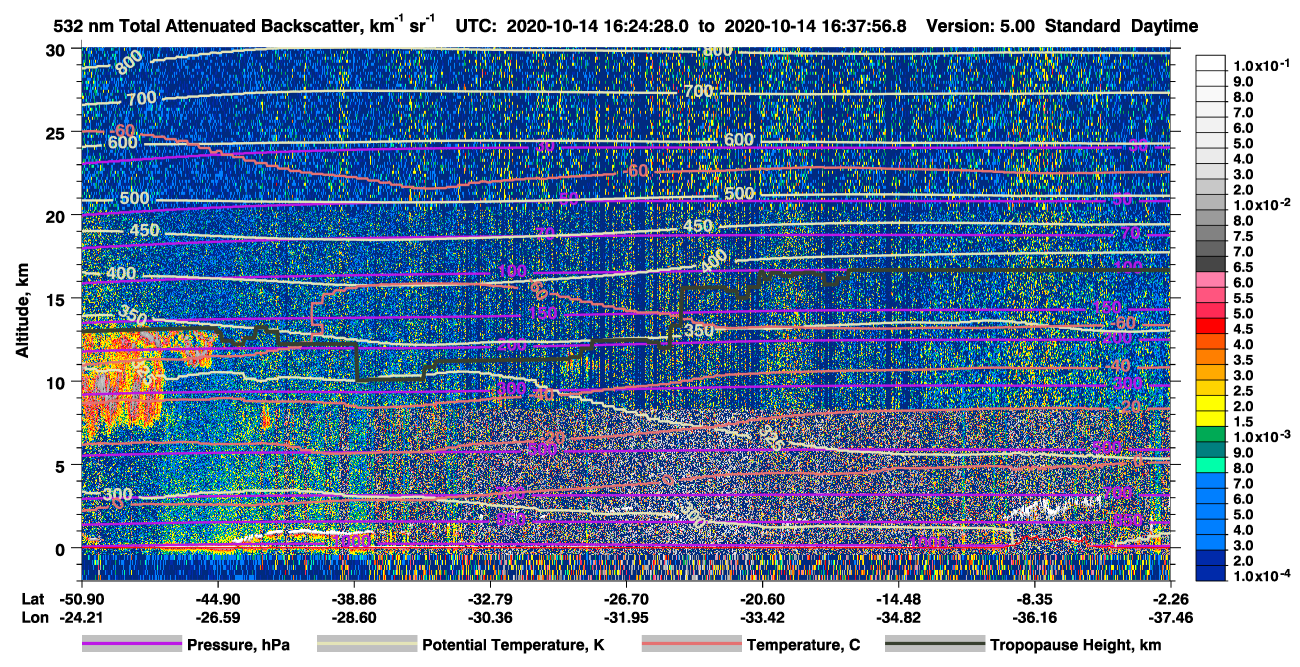1300x667 pixels.
Task: Click the colorbar label 5.5
Action: tap(1242, 298)
